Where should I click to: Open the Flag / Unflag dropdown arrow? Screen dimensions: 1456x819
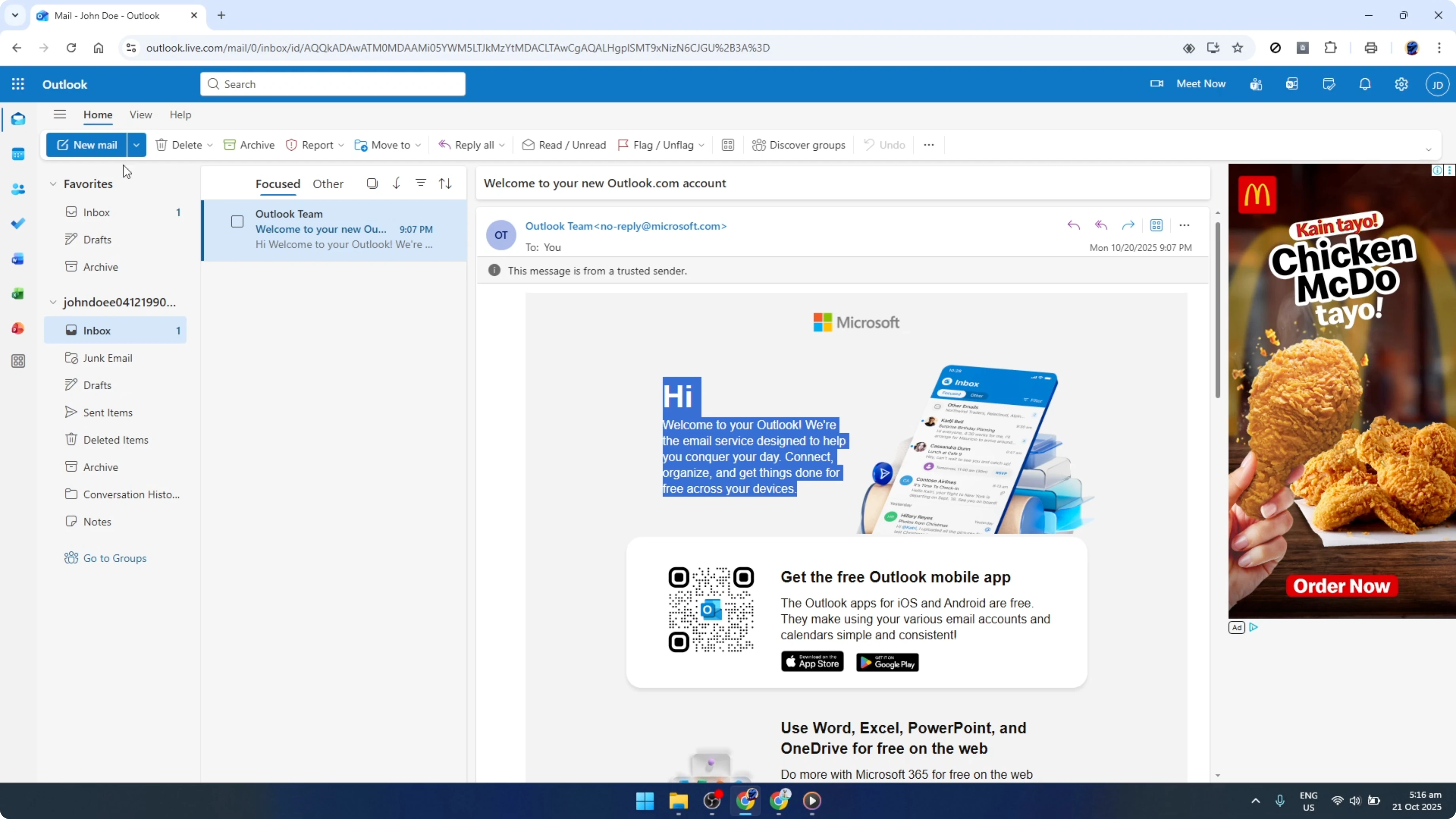tap(701, 145)
